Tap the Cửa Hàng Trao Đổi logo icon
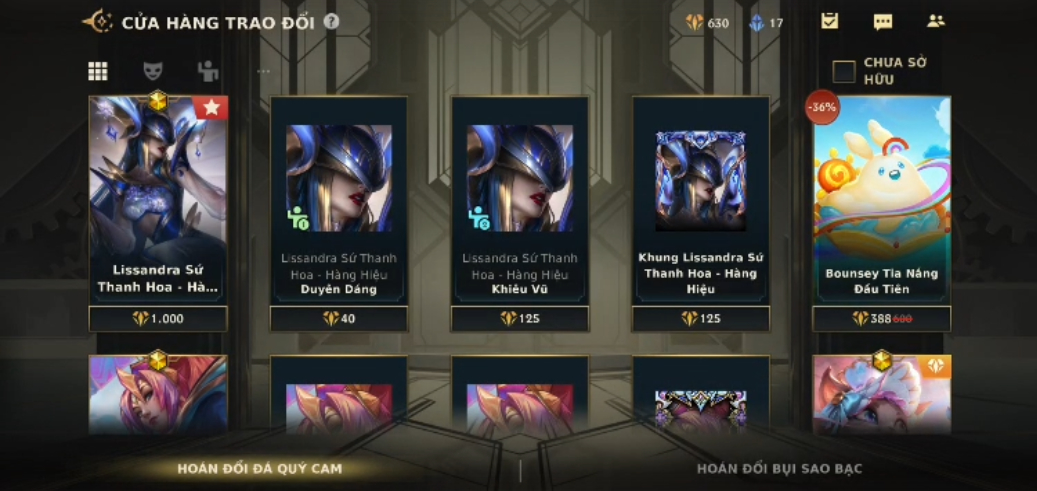The width and height of the screenshot is (1037, 491). click(98, 22)
